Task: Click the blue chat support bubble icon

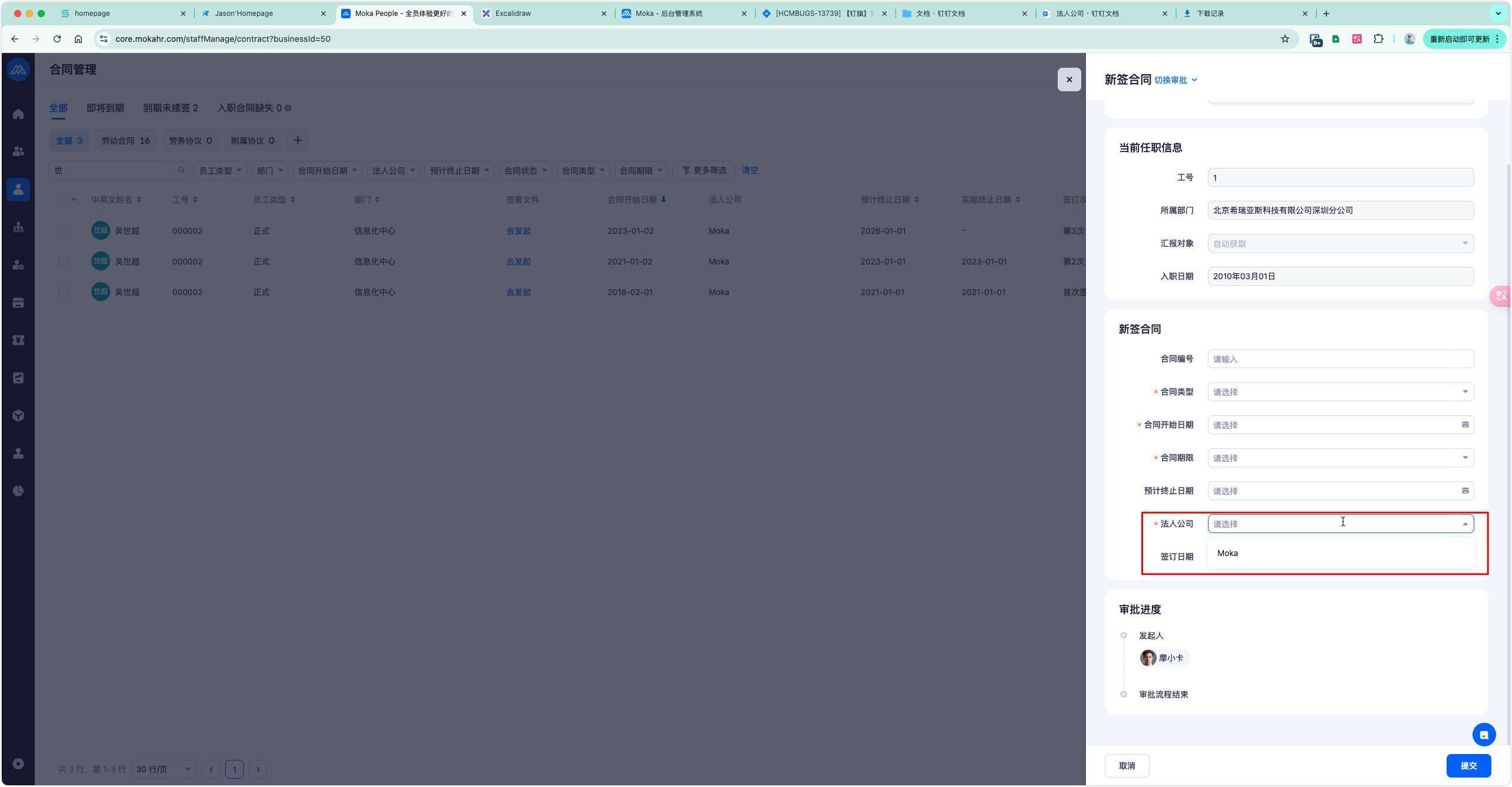Action: pos(1484,735)
